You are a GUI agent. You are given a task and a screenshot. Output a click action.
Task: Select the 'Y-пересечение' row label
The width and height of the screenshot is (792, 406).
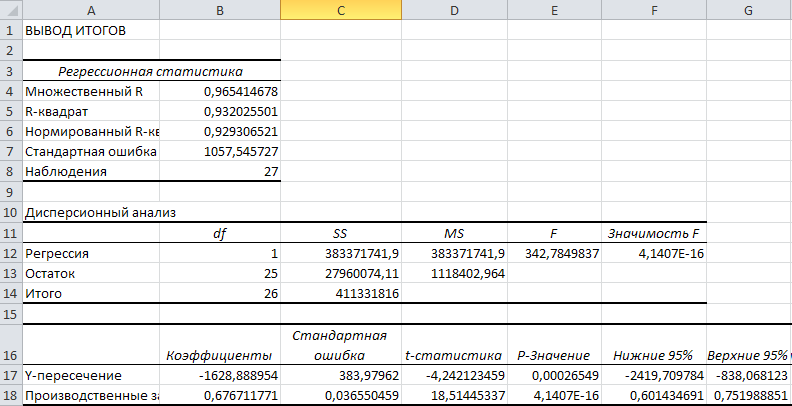(x=91, y=375)
